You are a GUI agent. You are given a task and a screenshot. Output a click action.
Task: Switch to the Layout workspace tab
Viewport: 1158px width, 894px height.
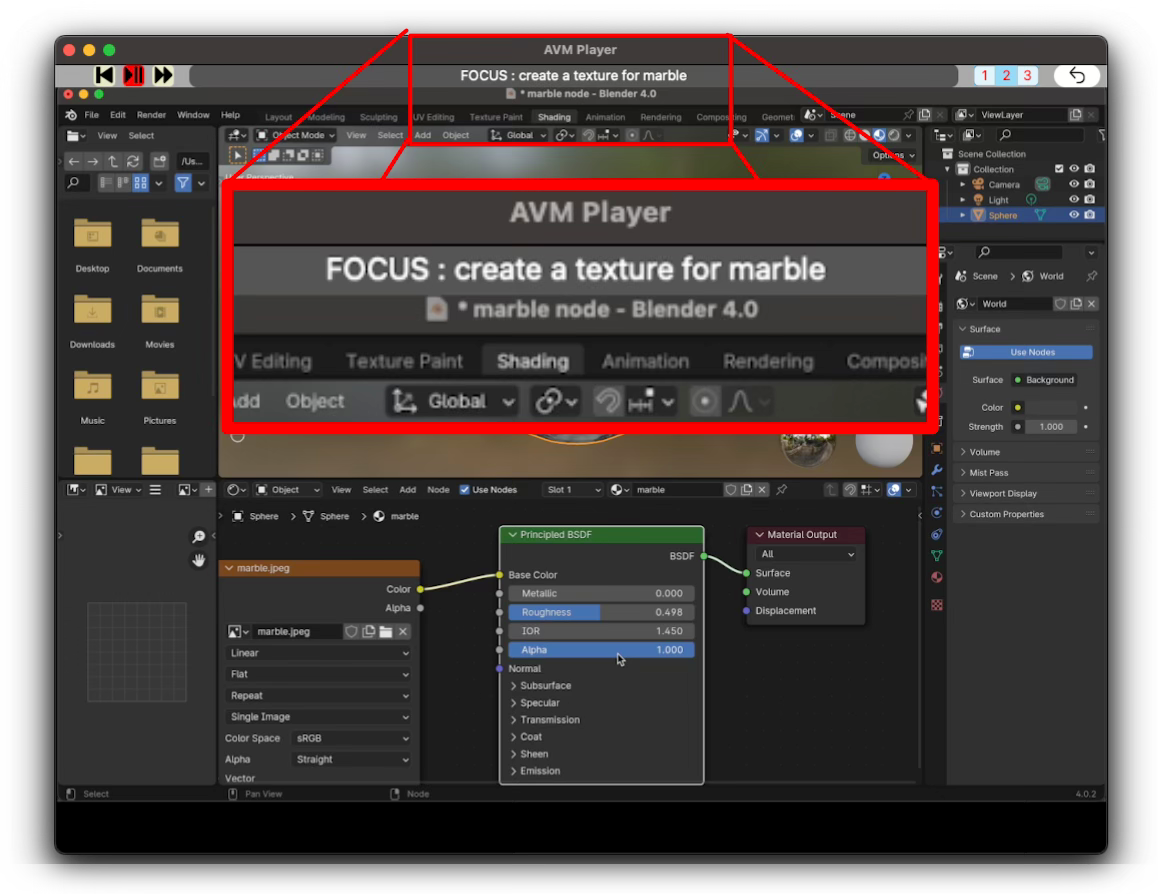278,117
